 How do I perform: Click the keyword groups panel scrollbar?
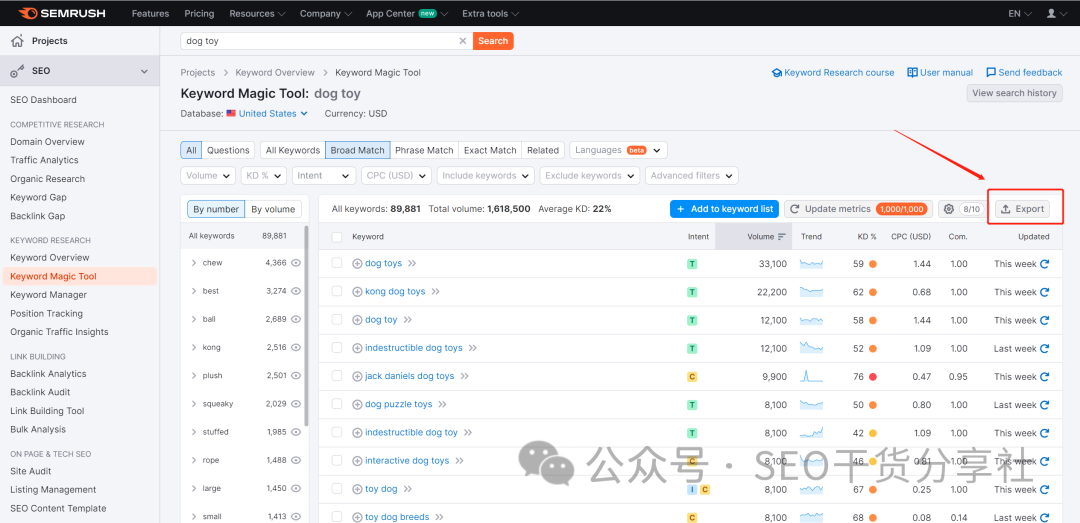coord(306,324)
